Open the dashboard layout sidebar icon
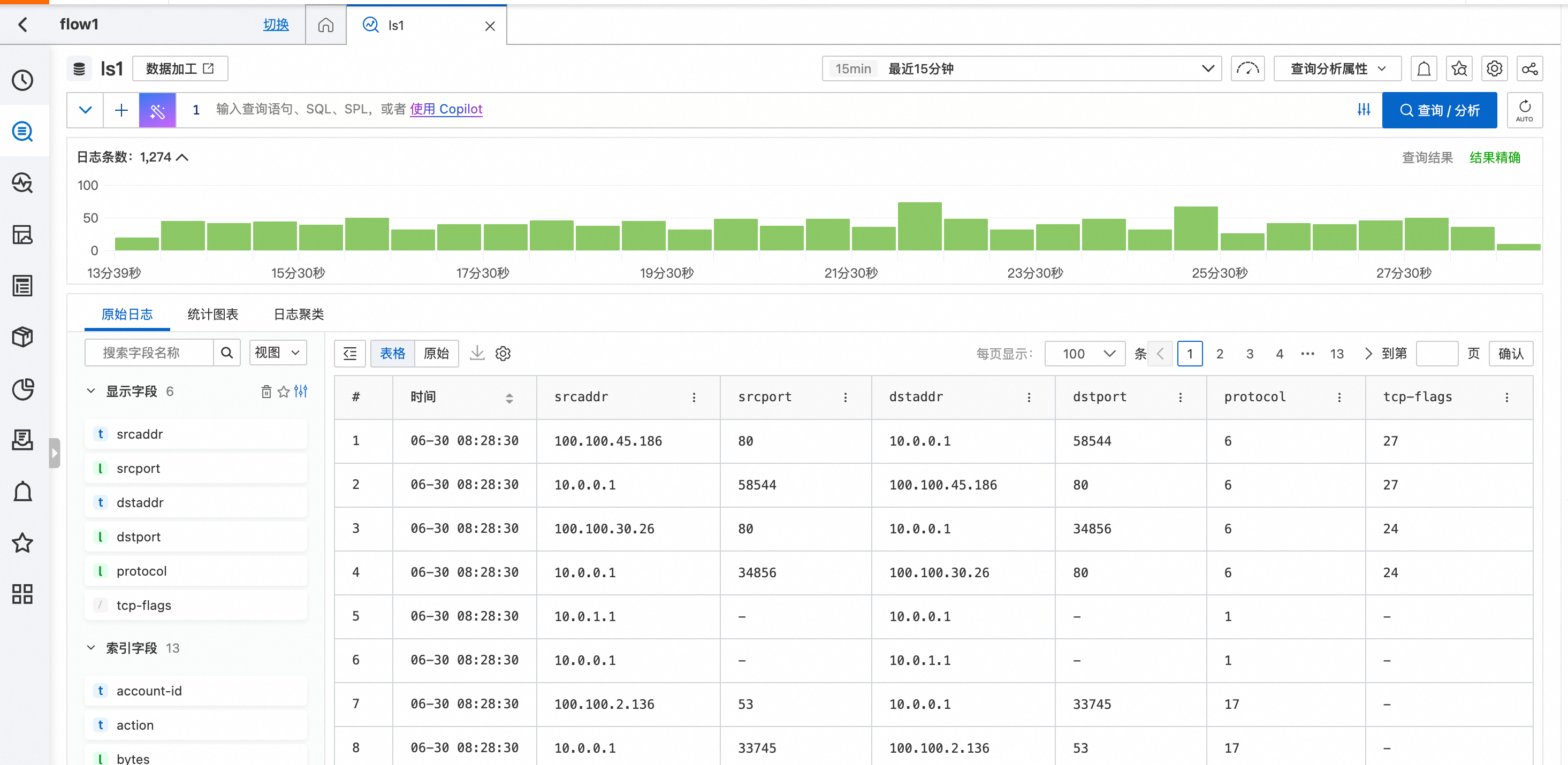1568x765 pixels. [x=23, y=234]
